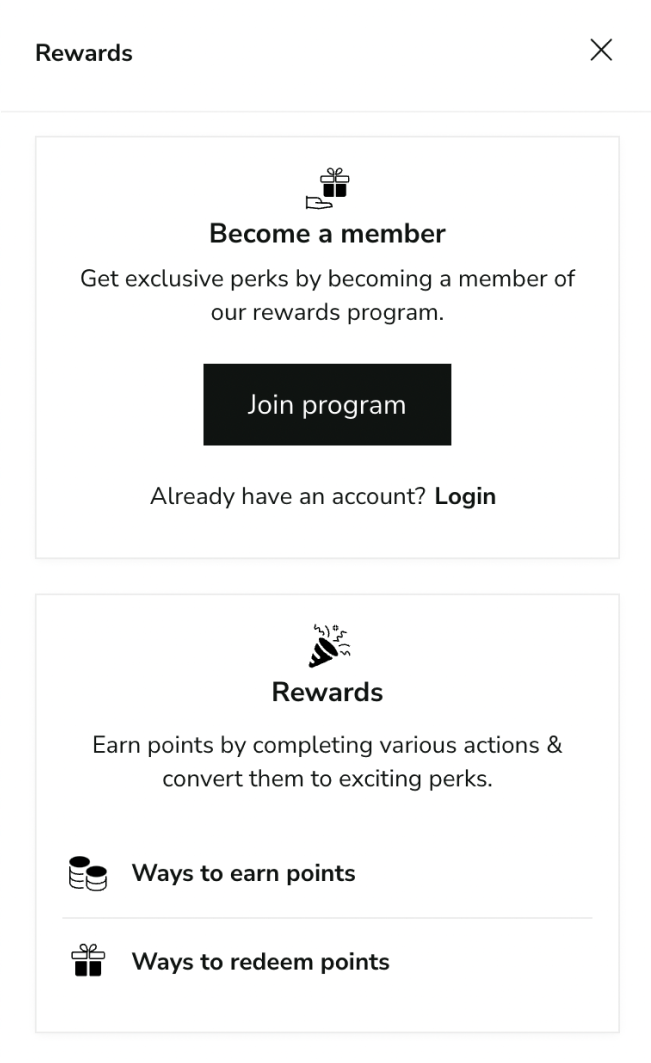
Task: Expand the Ways to earn points row
Action: 243,873
